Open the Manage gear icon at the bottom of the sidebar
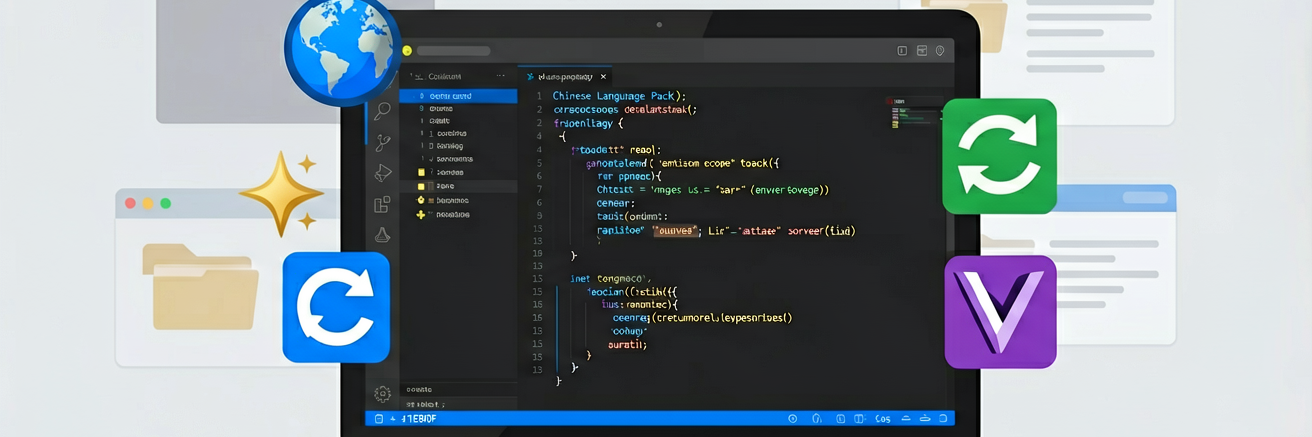The image size is (1312, 437). [x=382, y=394]
